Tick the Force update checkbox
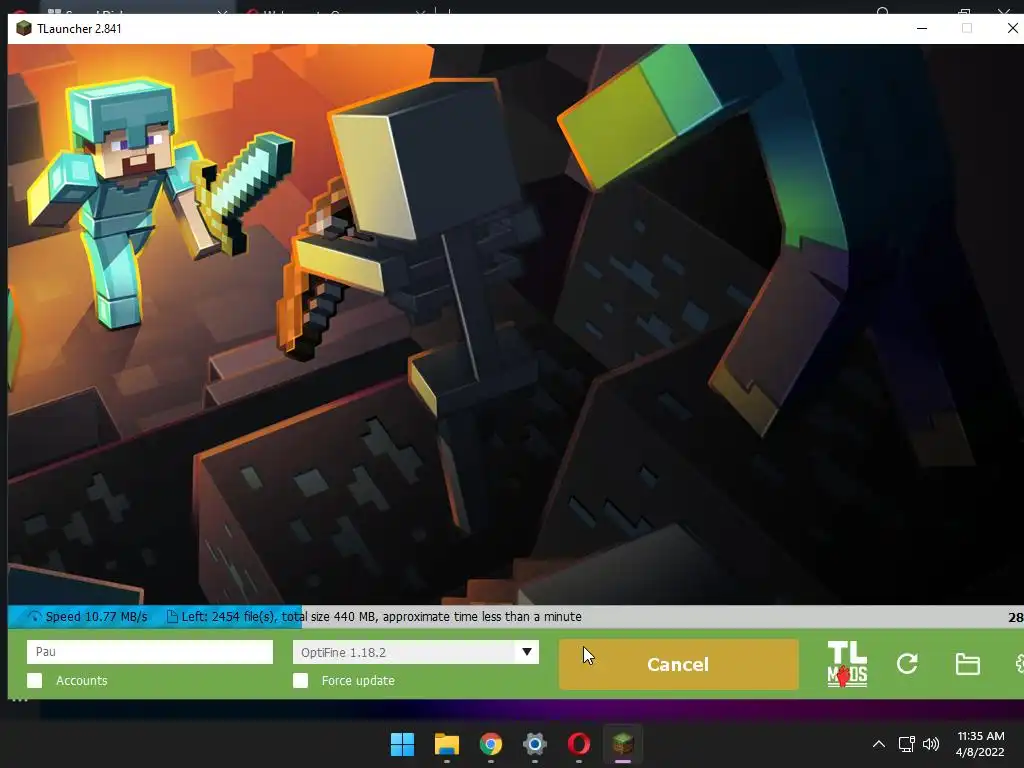1024x768 pixels. (300, 680)
